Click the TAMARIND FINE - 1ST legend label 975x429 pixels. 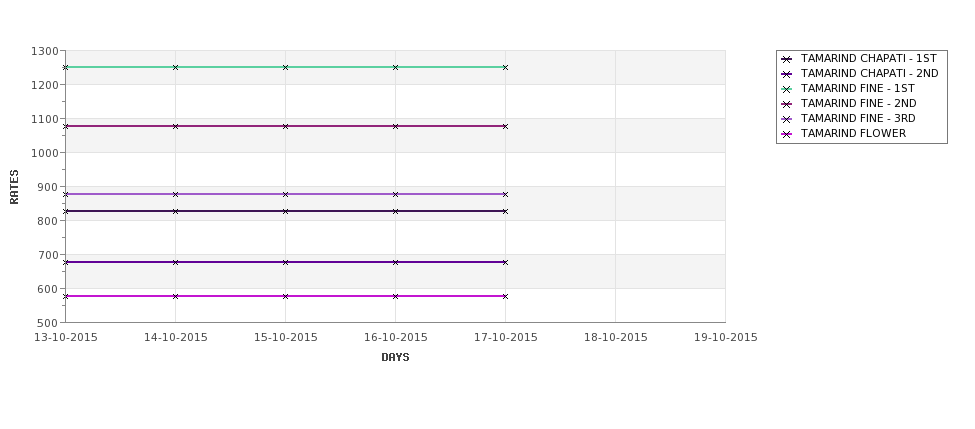coord(857,89)
